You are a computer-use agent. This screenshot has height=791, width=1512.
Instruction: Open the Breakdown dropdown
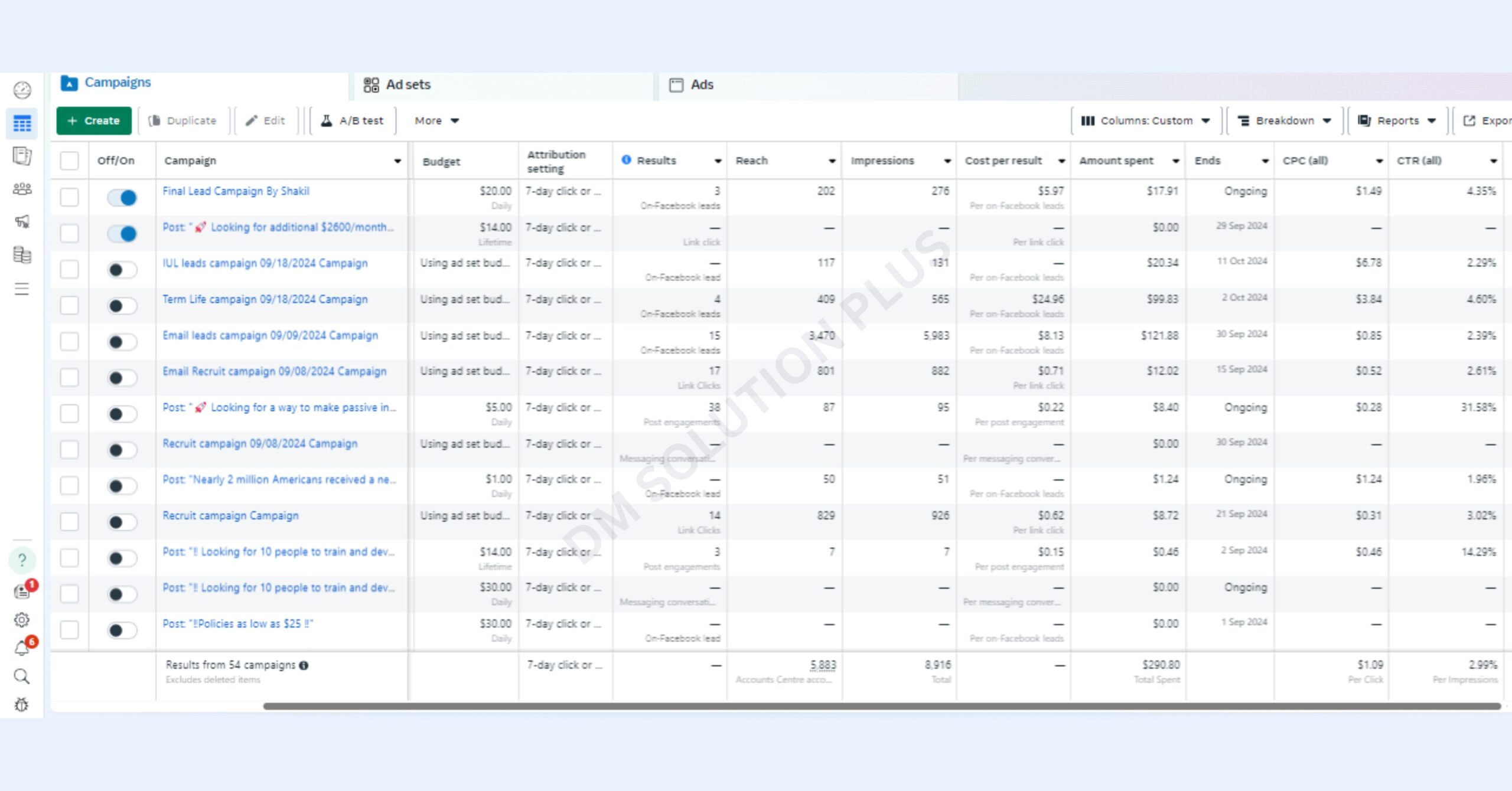click(1284, 121)
